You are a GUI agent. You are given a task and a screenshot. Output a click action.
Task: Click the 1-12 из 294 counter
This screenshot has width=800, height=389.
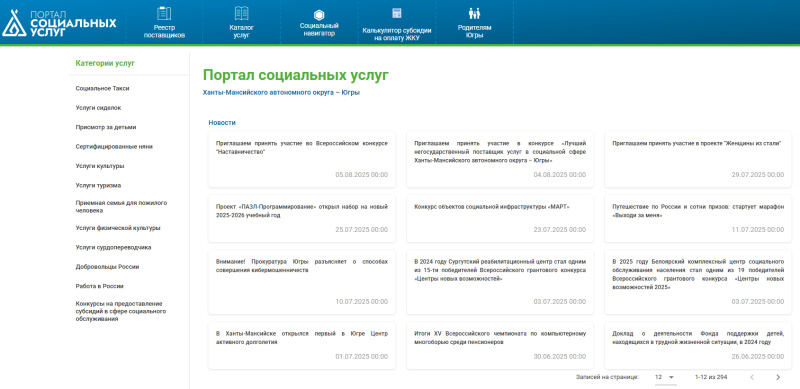tap(711, 377)
